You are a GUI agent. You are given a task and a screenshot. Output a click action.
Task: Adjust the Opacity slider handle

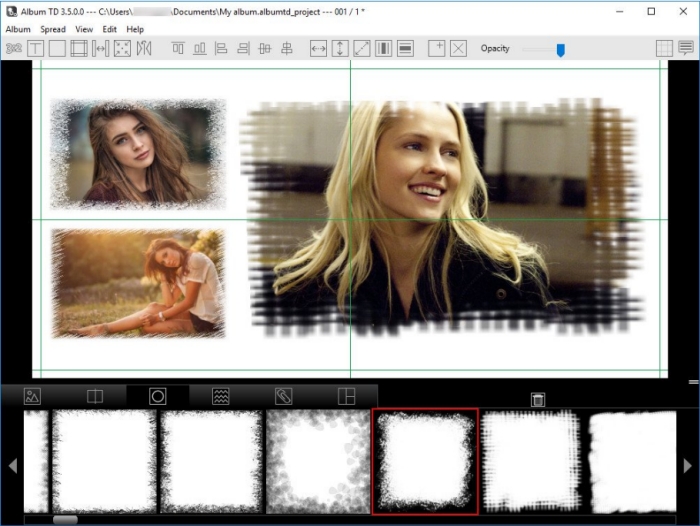coord(560,49)
